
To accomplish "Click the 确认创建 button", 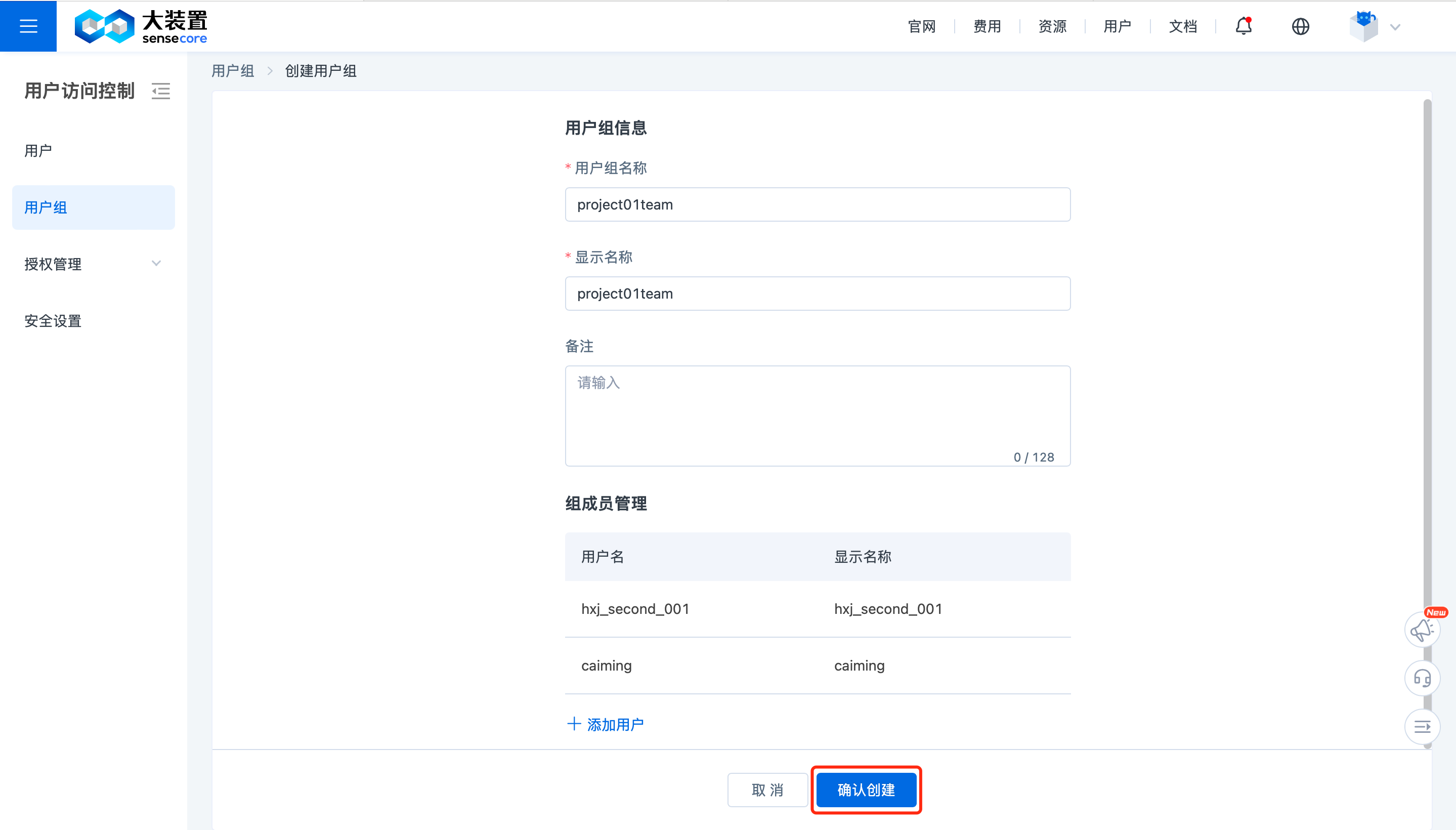I will point(866,790).
